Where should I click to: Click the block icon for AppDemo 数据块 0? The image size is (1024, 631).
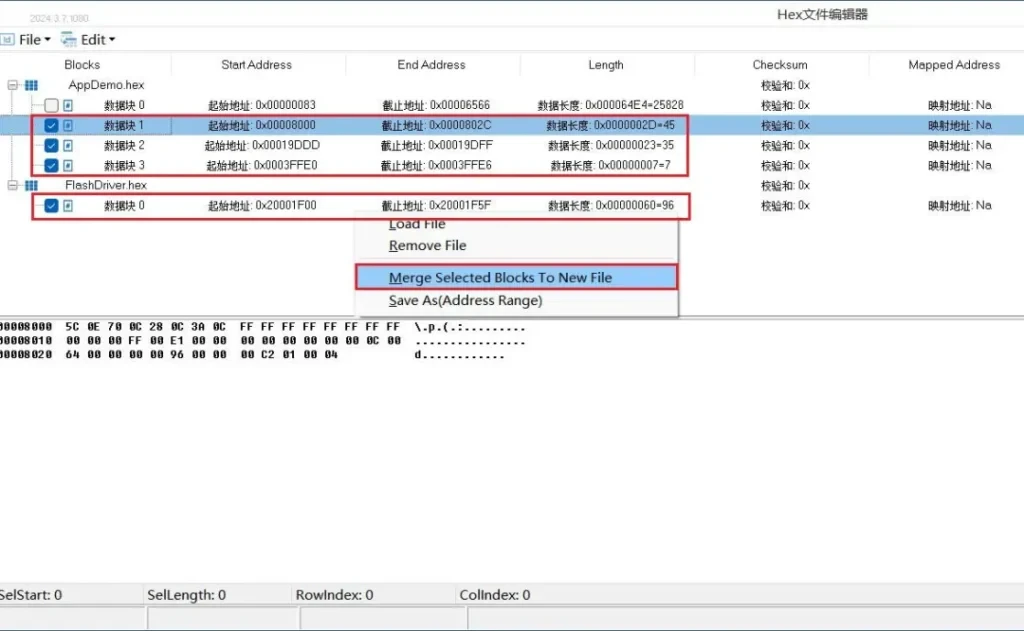point(68,106)
